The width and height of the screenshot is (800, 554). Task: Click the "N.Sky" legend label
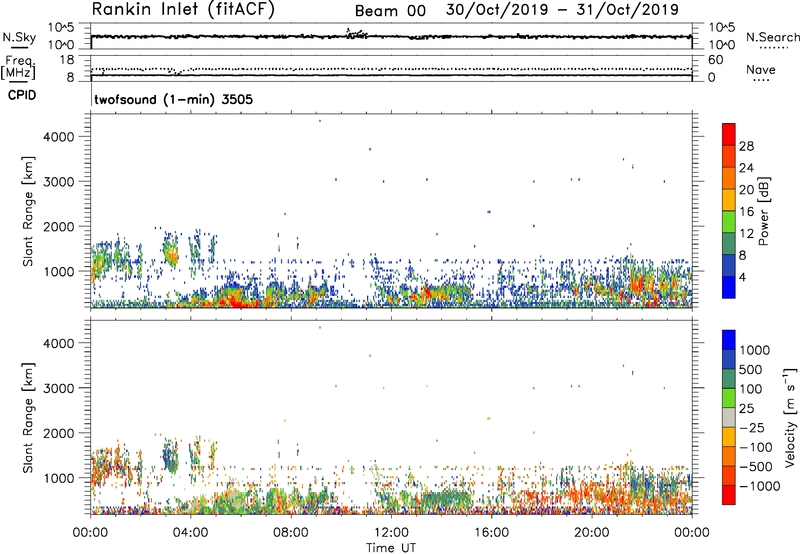point(19,37)
